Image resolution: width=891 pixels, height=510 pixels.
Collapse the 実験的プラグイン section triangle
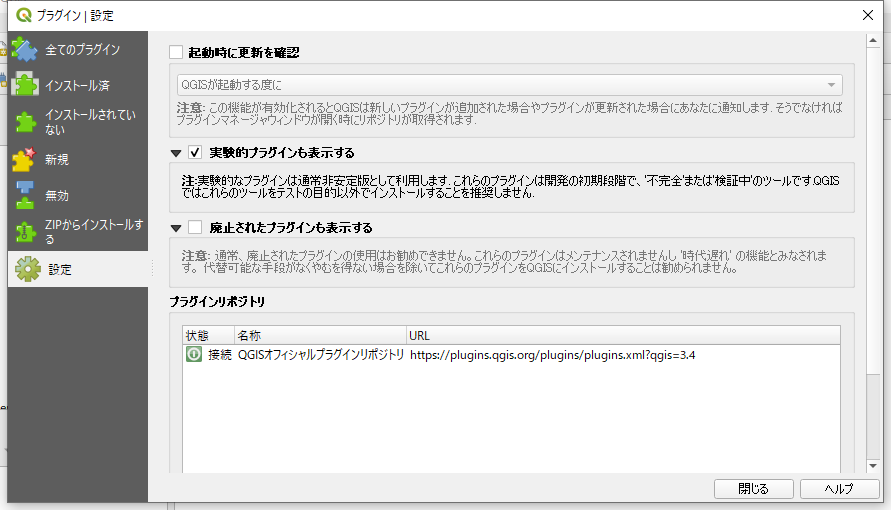point(177,153)
